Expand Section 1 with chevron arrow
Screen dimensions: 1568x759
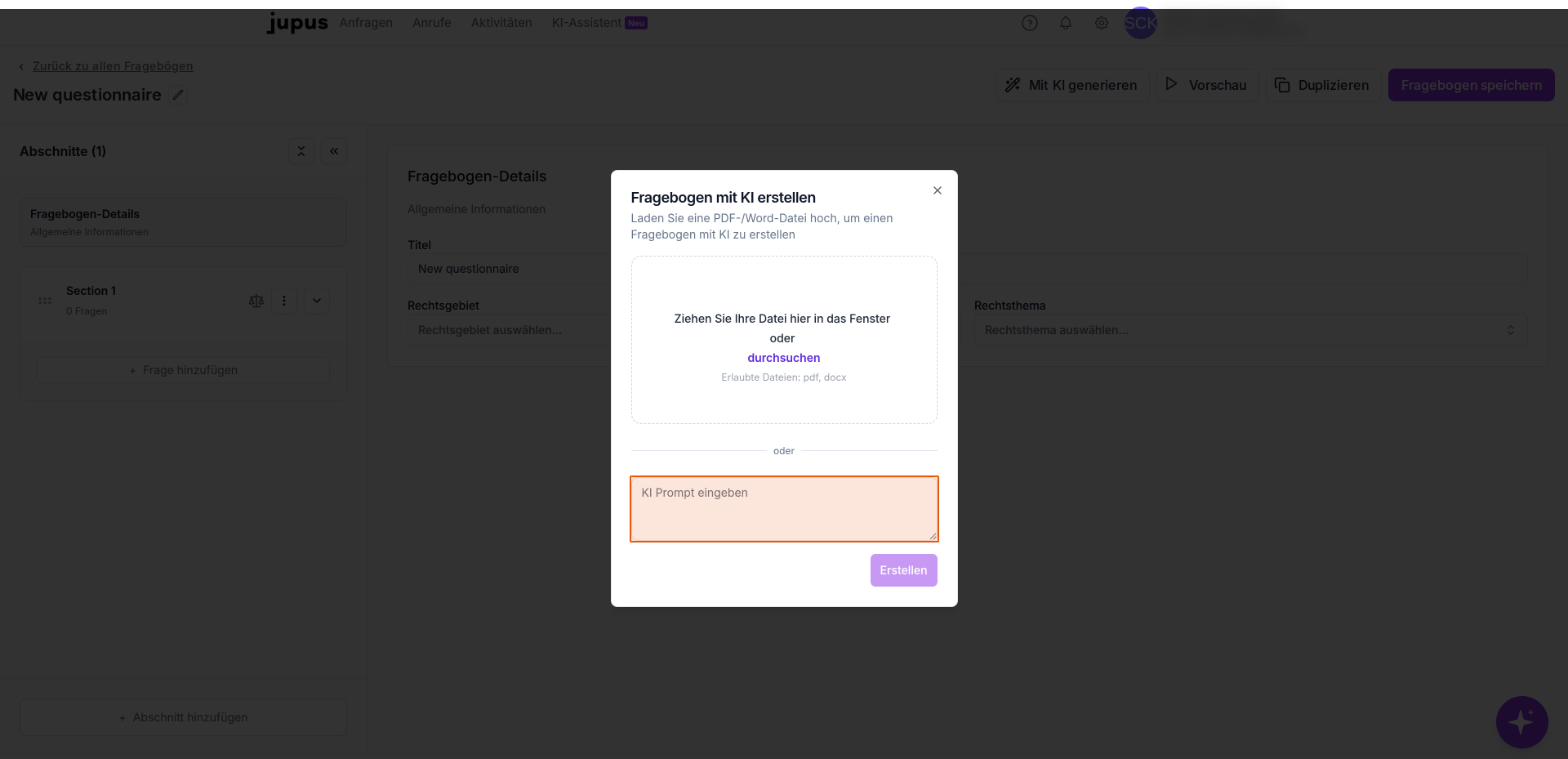coord(317,301)
